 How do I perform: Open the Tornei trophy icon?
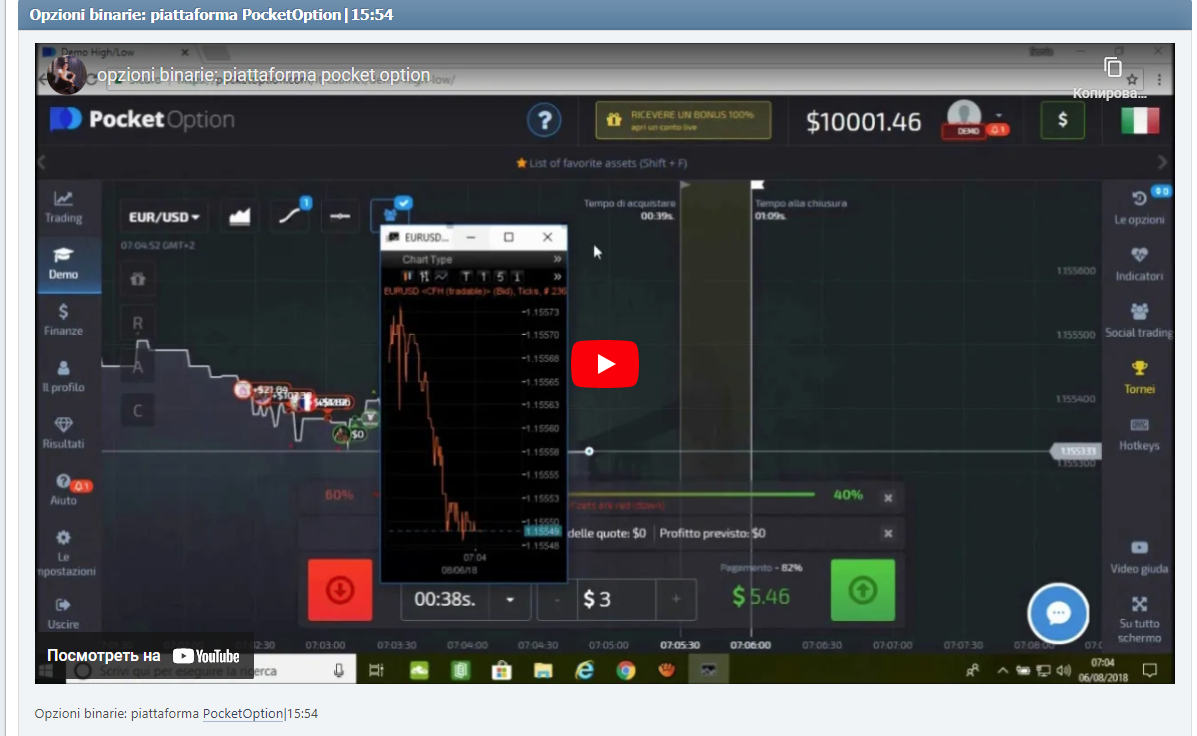tap(1138, 376)
